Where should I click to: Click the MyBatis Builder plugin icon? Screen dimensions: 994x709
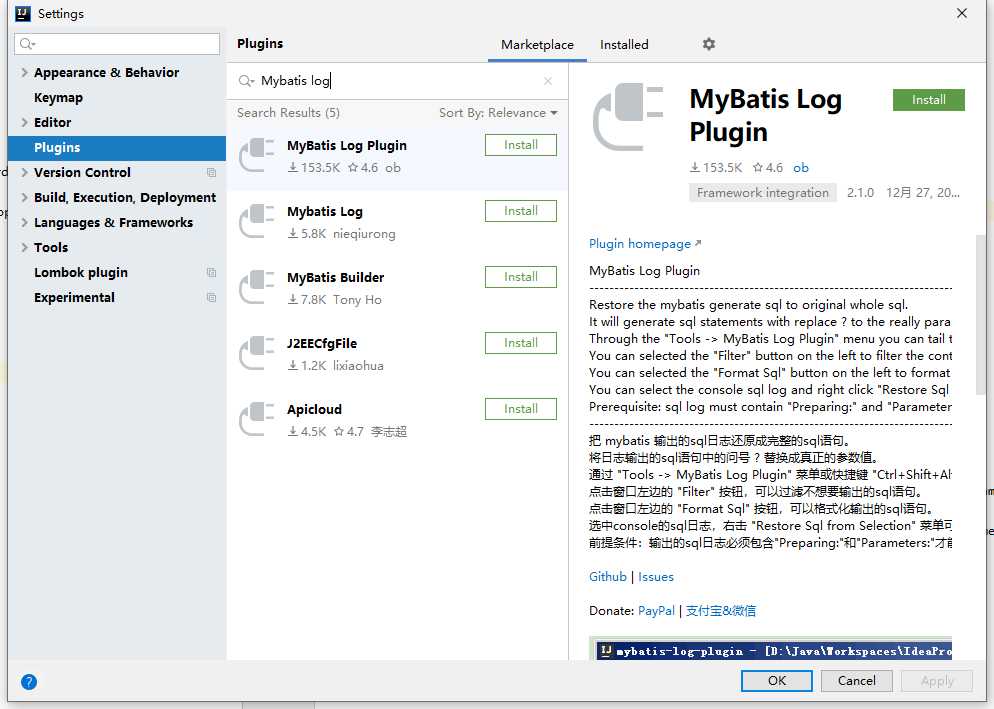[257, 287]
